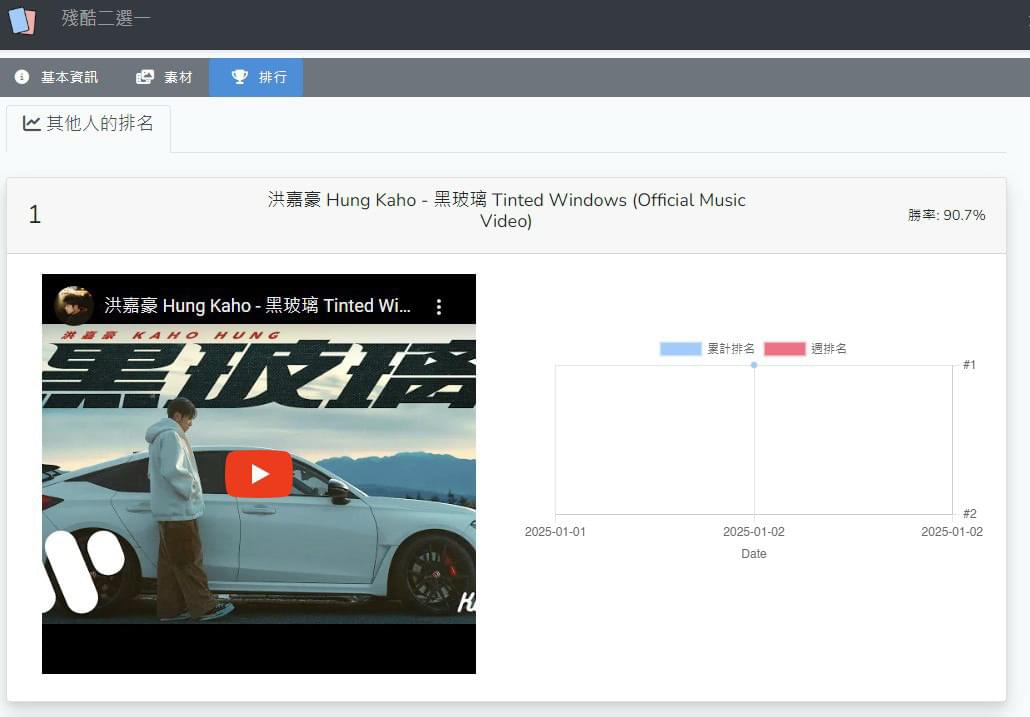Click the line chart icon beside 其他人的排名
The width and height of the screenshot is (1030, 717).
click(32, 123)
